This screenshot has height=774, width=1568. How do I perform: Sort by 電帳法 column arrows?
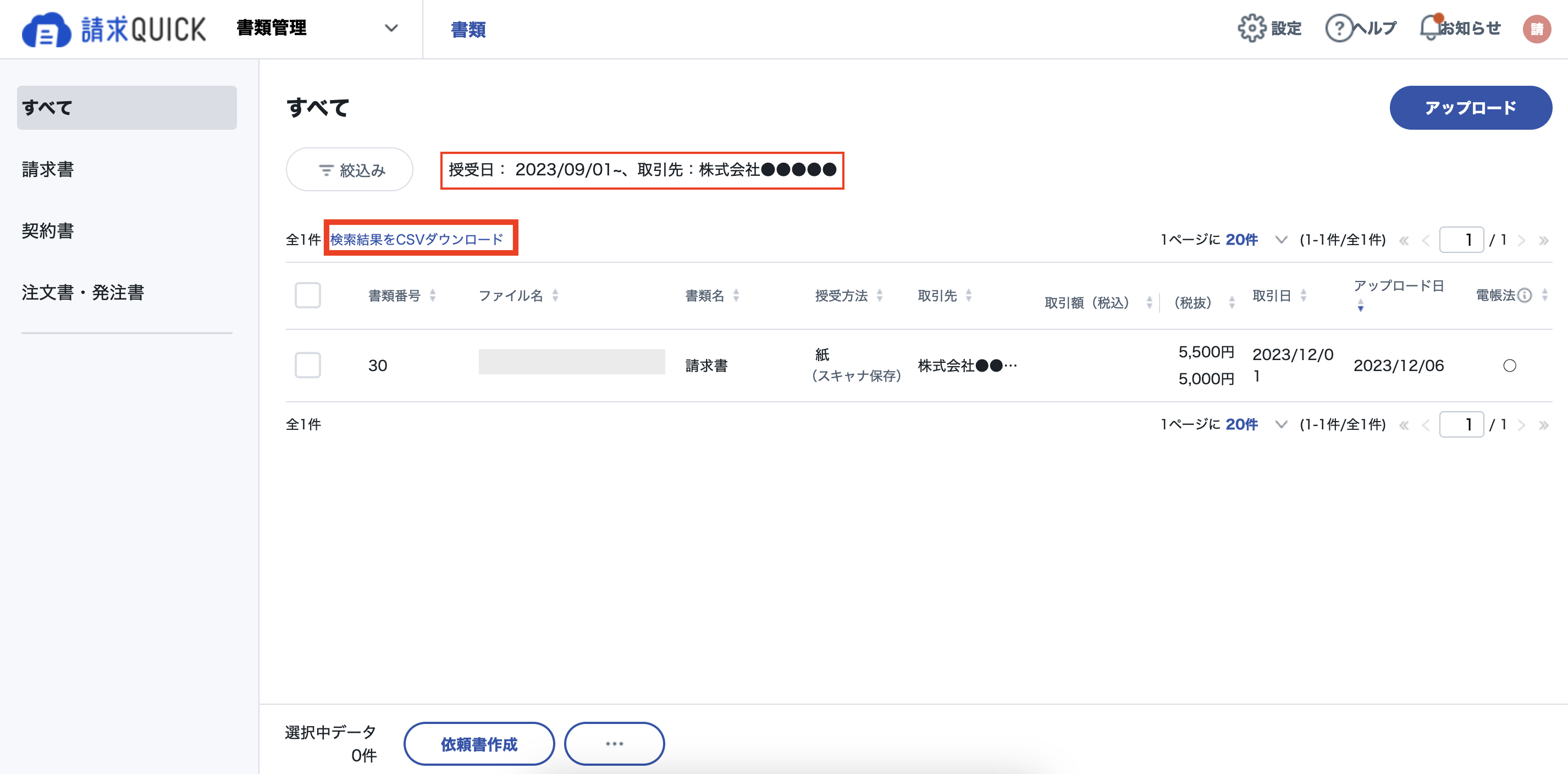click(1544, 295)
